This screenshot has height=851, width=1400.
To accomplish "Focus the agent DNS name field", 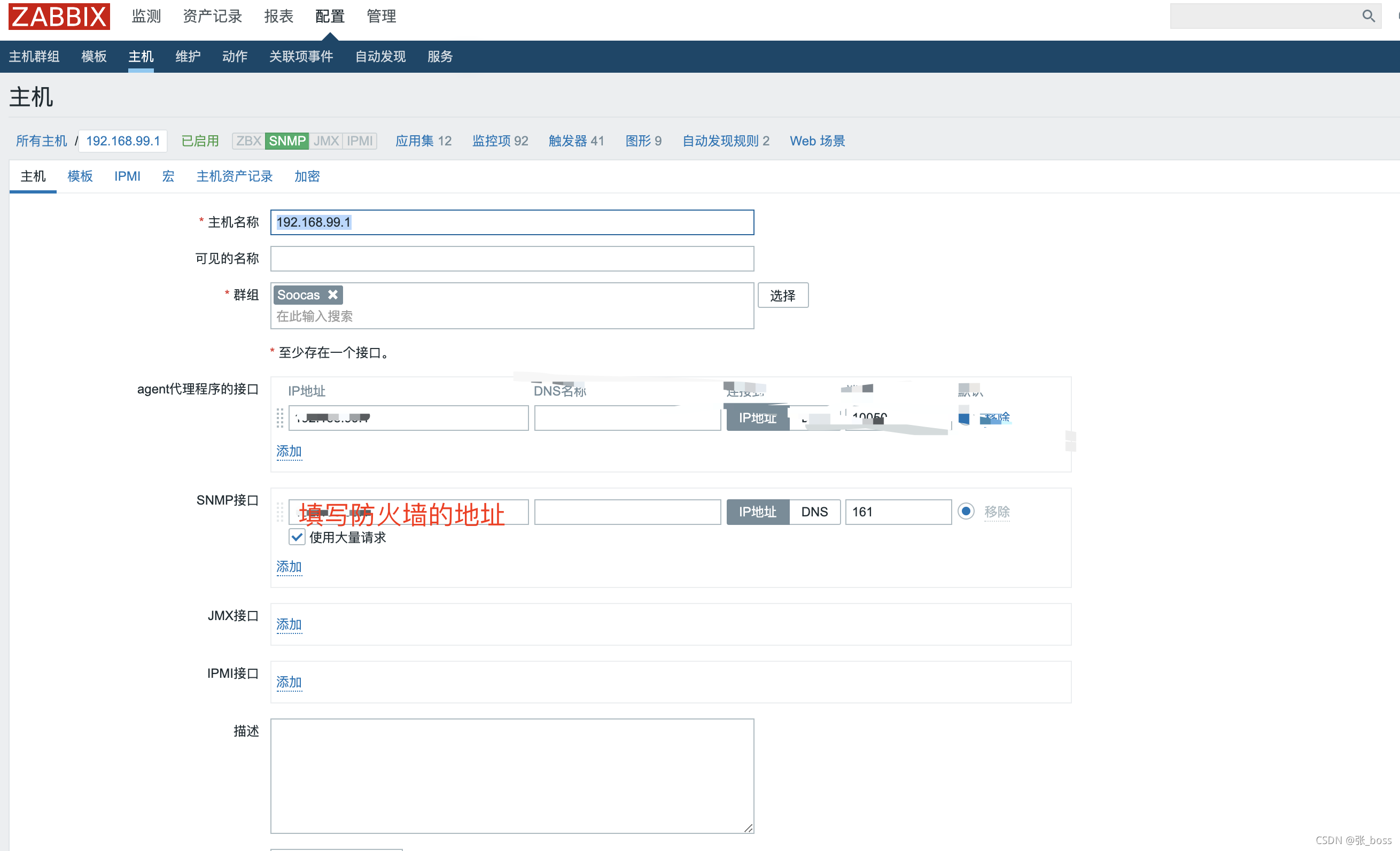I will click(627, 418).
